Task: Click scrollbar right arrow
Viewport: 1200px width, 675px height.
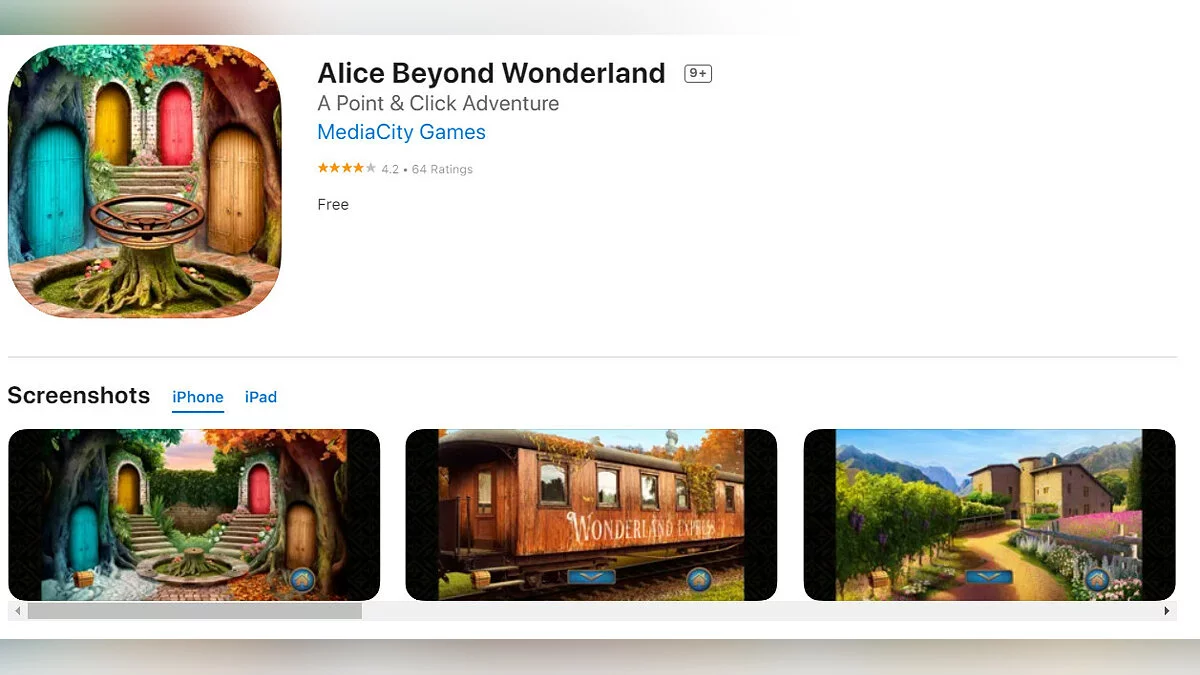Action: [1166, 611]
